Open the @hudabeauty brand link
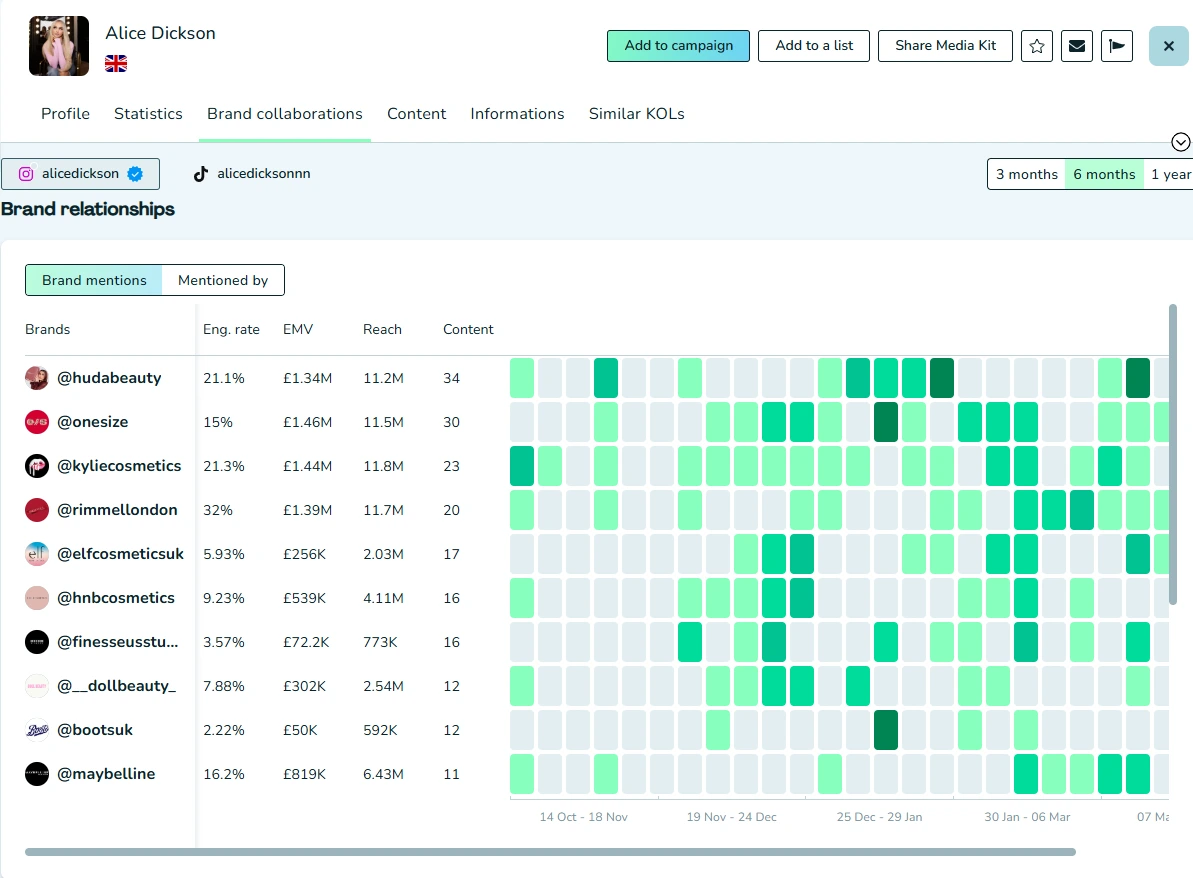Viewport: 1193px width, 878px height. [110, 377]
